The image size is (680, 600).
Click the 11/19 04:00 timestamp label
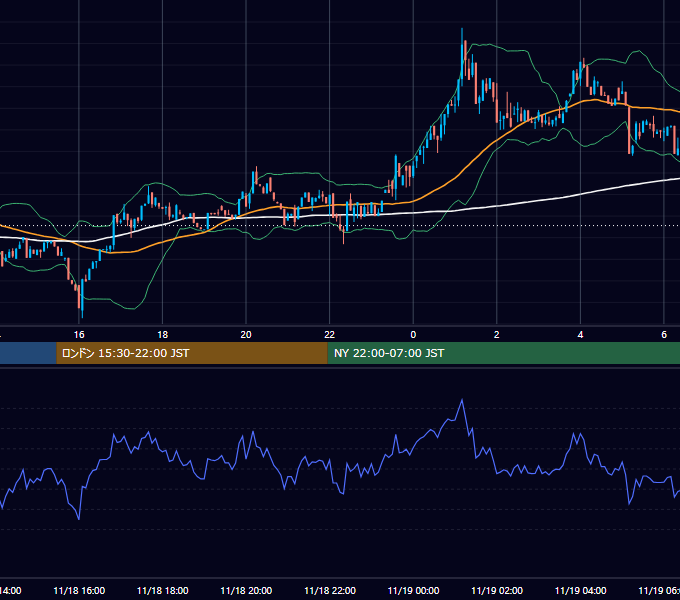pos(581,591)
